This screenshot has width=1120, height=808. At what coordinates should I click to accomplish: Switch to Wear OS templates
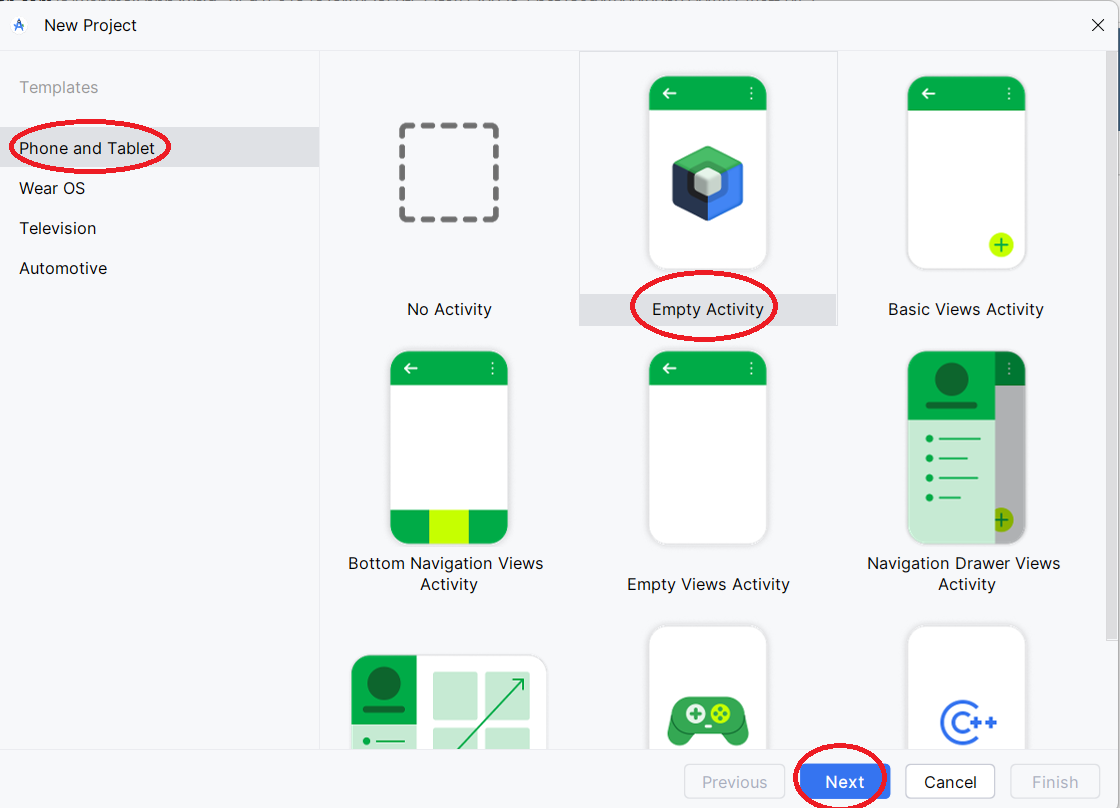coord(52,188)
